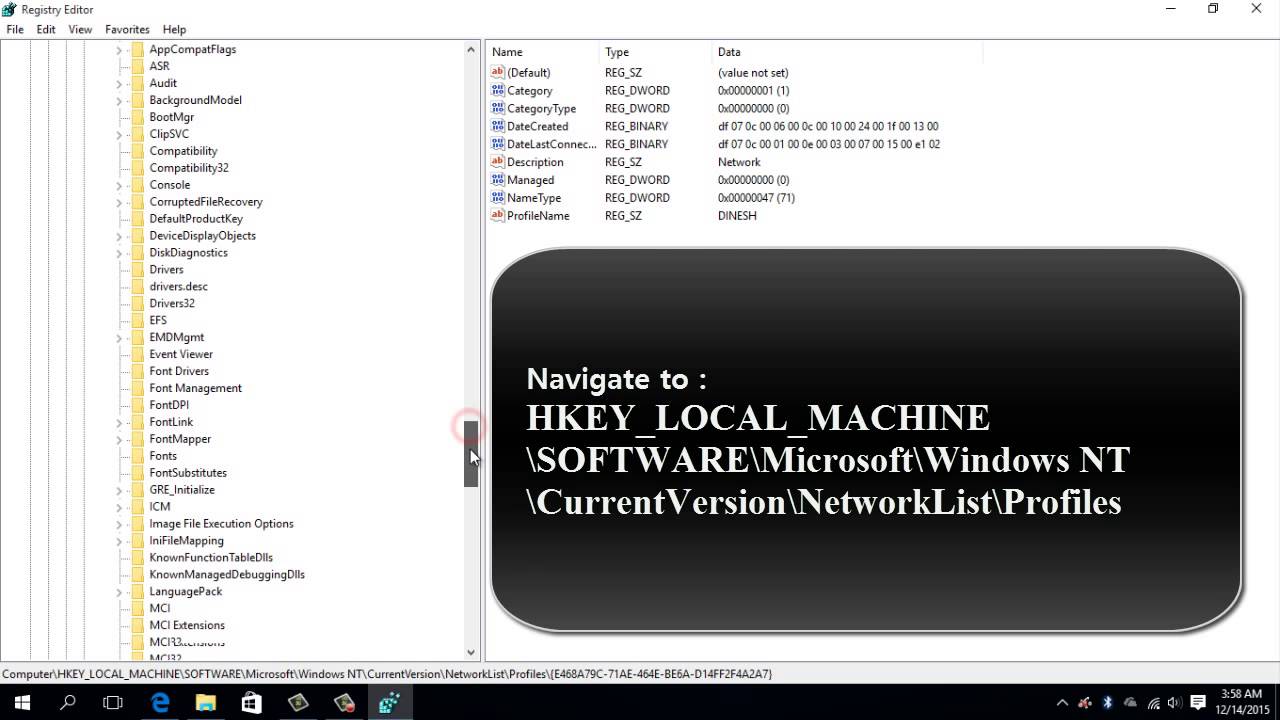Select the FontSubstitutes key

coord(188,473)
